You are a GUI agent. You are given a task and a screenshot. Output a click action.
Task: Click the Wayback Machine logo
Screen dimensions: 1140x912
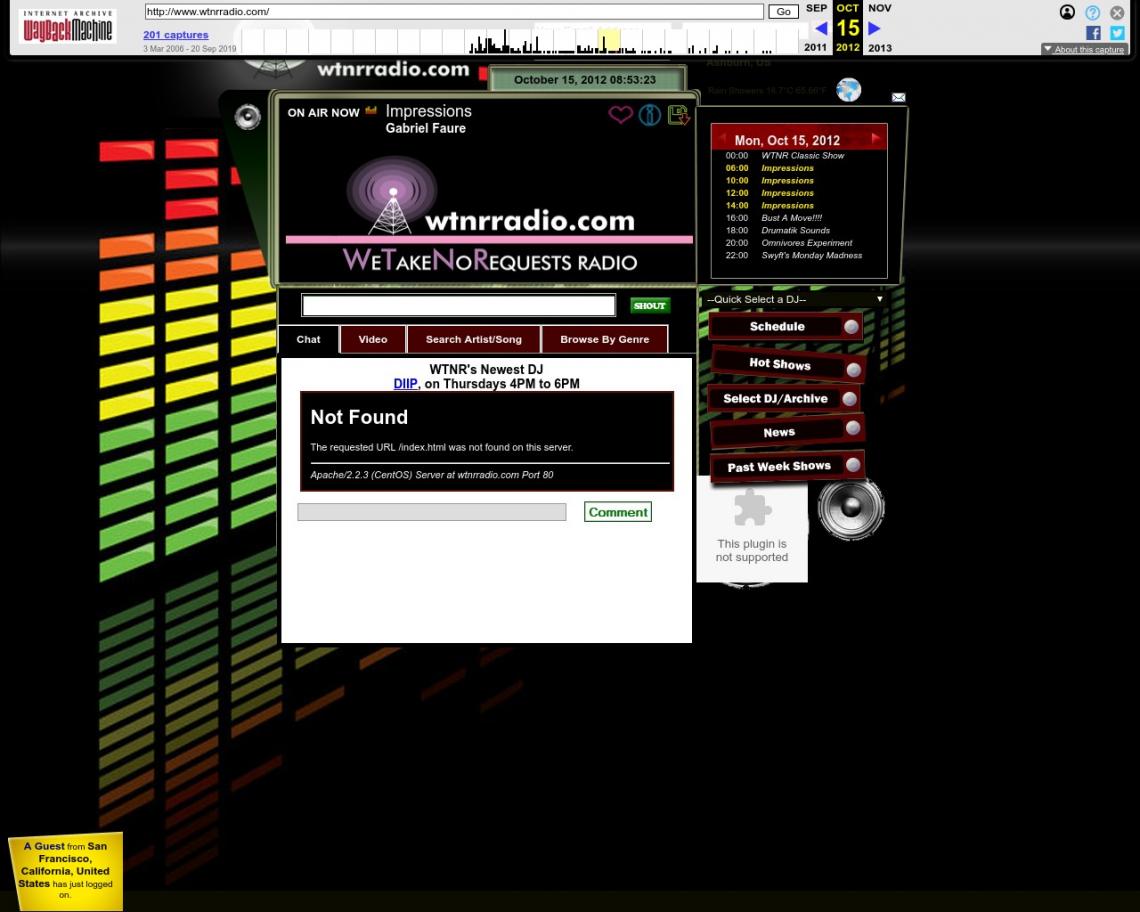(x=68, y=26)
